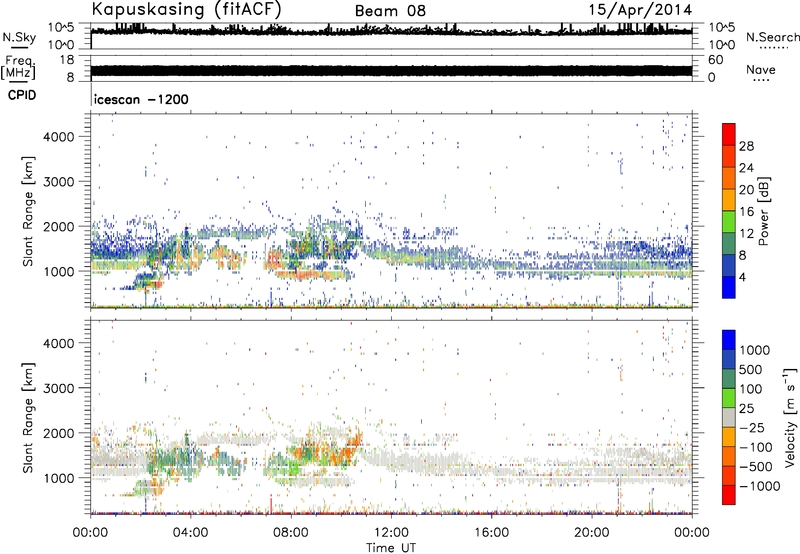The height and width of the screenshot is (554, 800).
Task: Click the "18" frequency axis tick label
Action: 67,60
